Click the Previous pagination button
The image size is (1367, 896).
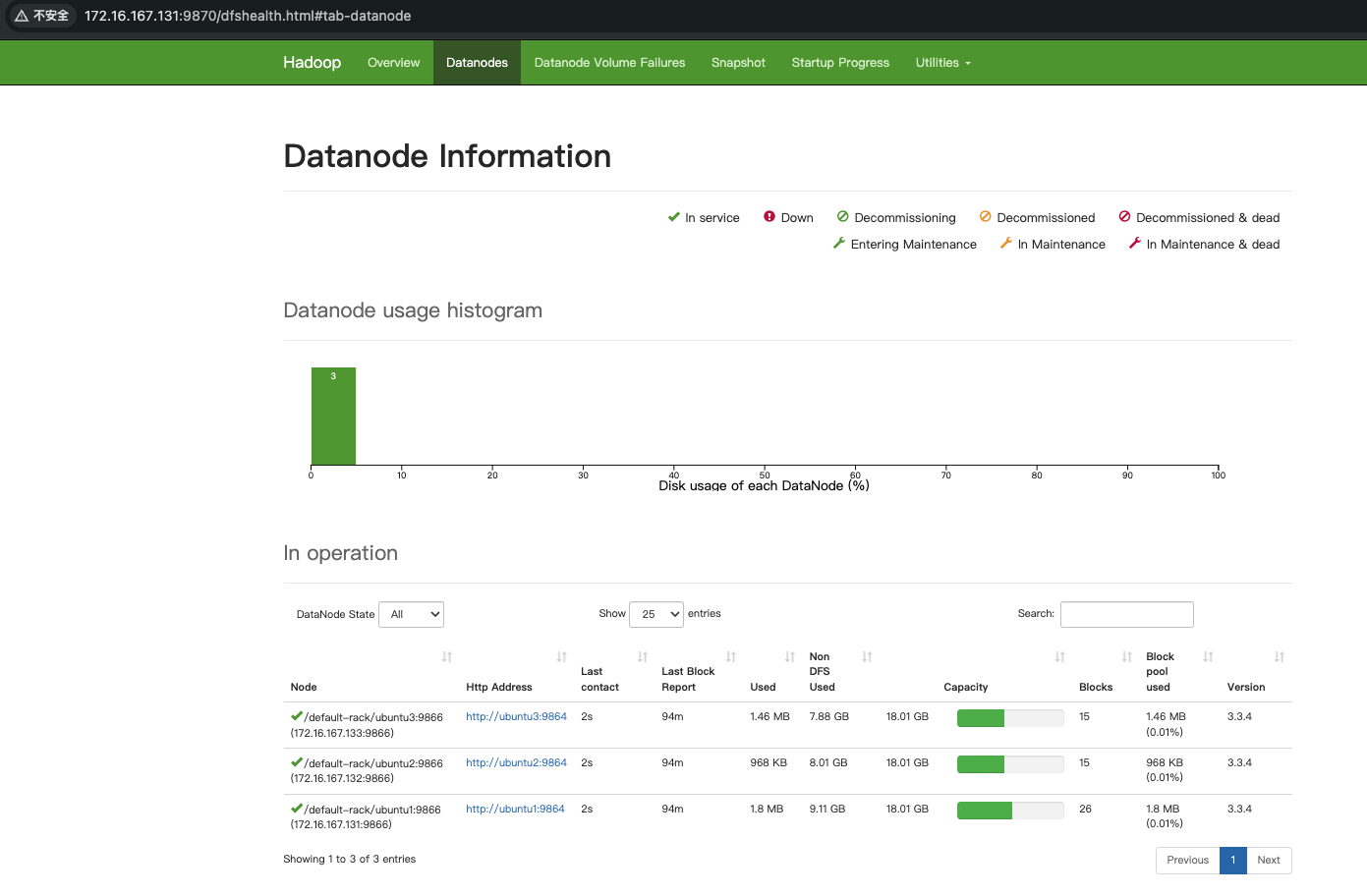1187,860
